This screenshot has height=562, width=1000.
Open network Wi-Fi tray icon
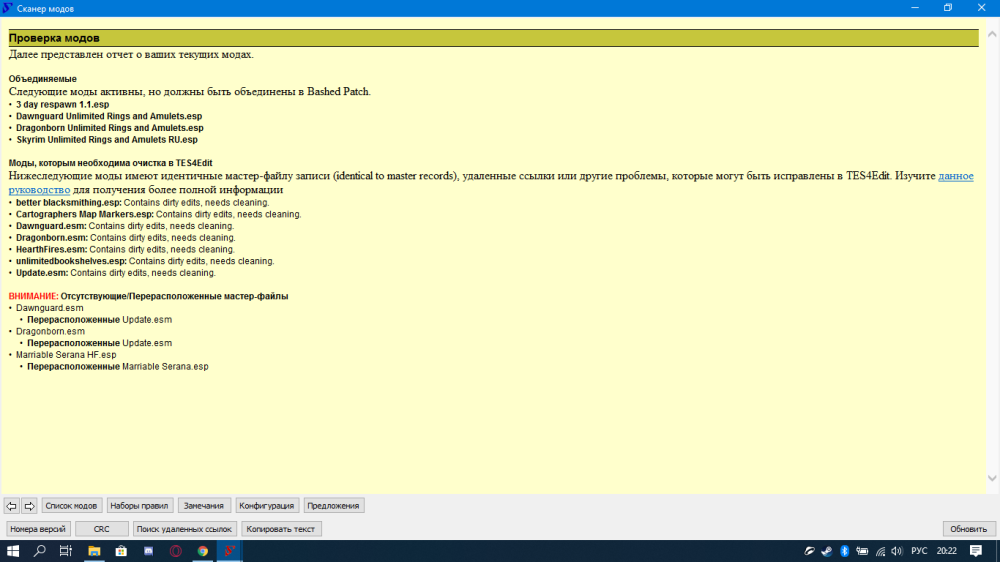(880, 551)
